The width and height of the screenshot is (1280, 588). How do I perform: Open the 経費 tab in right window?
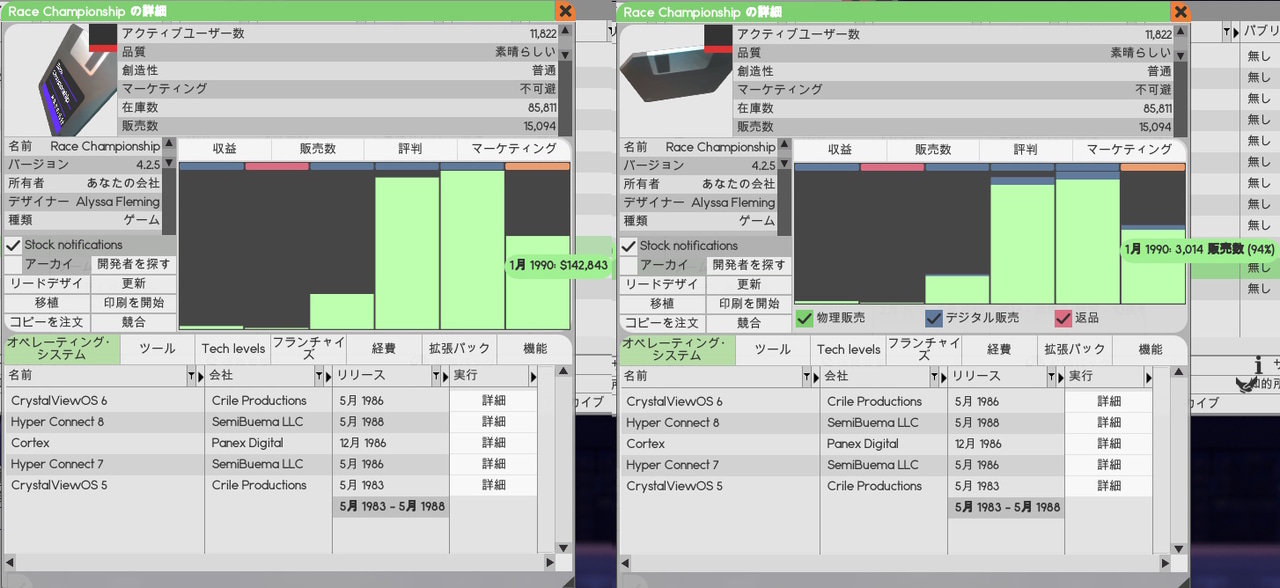999,349
